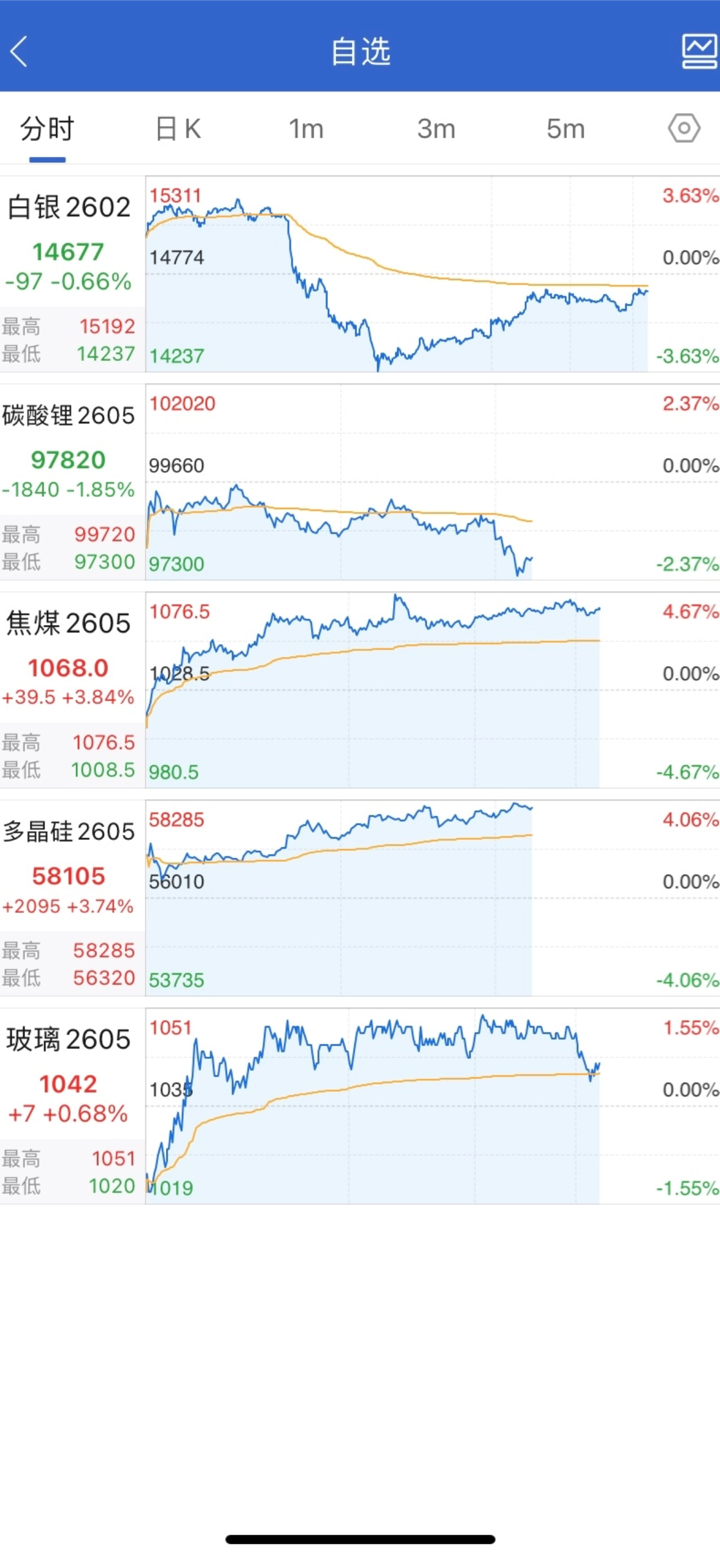Select the 3m interval tab
The width and height of the screenshot is (720, 1558).
pyautogui.click(x=436, y=129)
